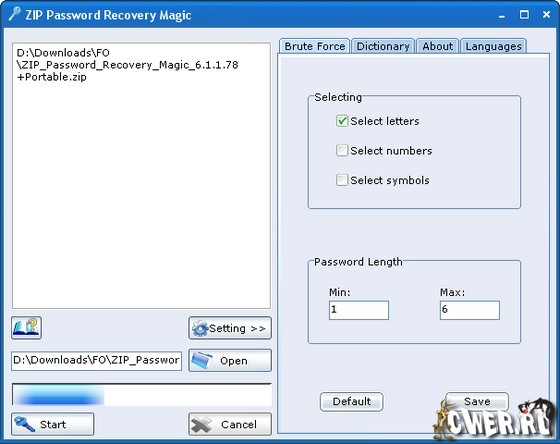The image size is (560, 444).
Task: Switch to the Dictionary tab
Action: pos(383,46)
